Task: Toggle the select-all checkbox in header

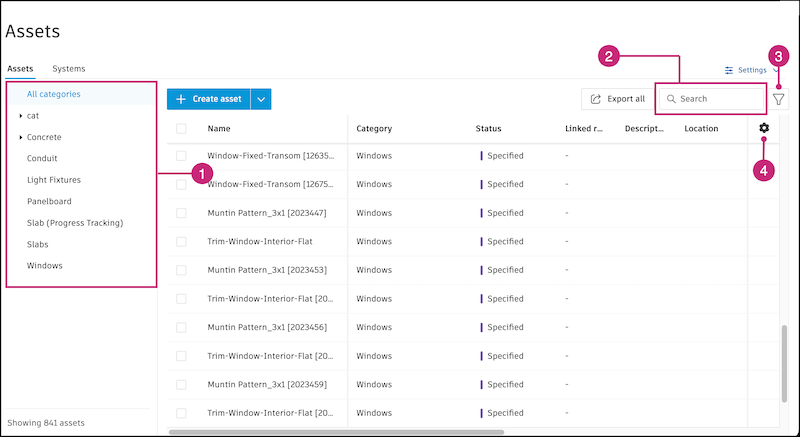Action: 181,128
